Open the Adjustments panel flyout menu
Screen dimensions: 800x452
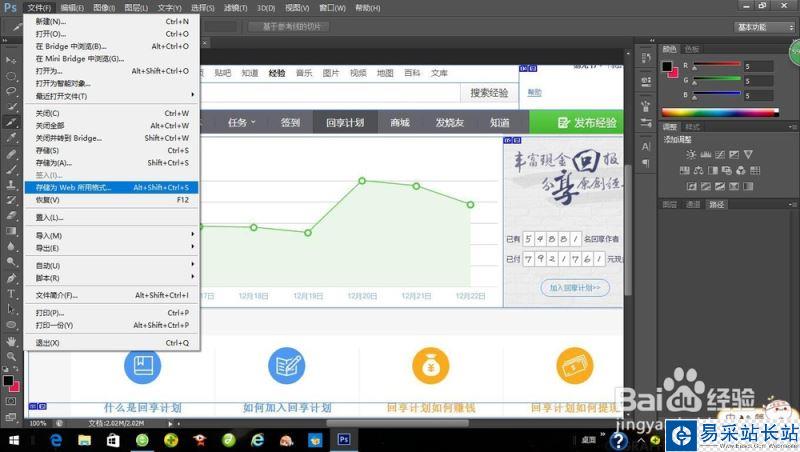(x=792, y=127)
